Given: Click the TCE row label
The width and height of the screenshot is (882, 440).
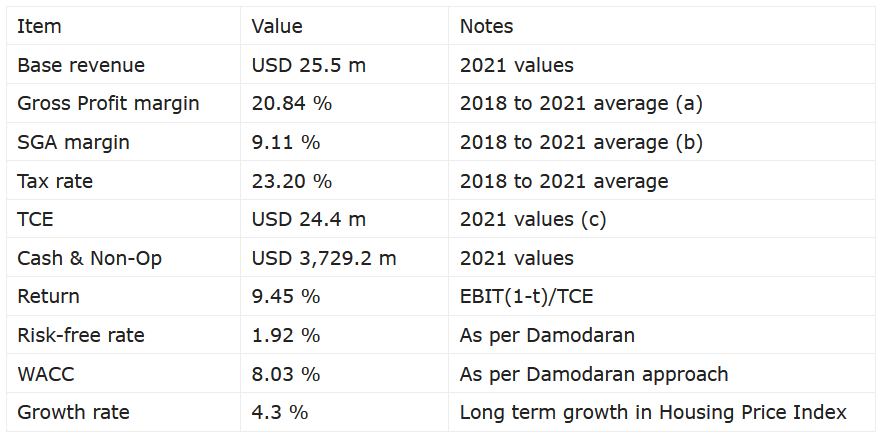Looking at the screenshot, I should click(x=35, y=220).
